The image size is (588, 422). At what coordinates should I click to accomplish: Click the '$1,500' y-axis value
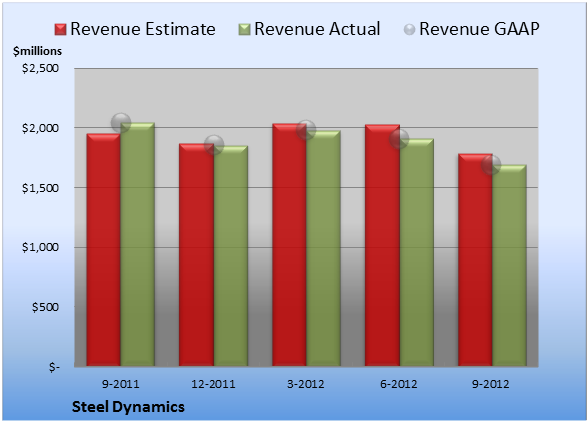coord(40,188)
